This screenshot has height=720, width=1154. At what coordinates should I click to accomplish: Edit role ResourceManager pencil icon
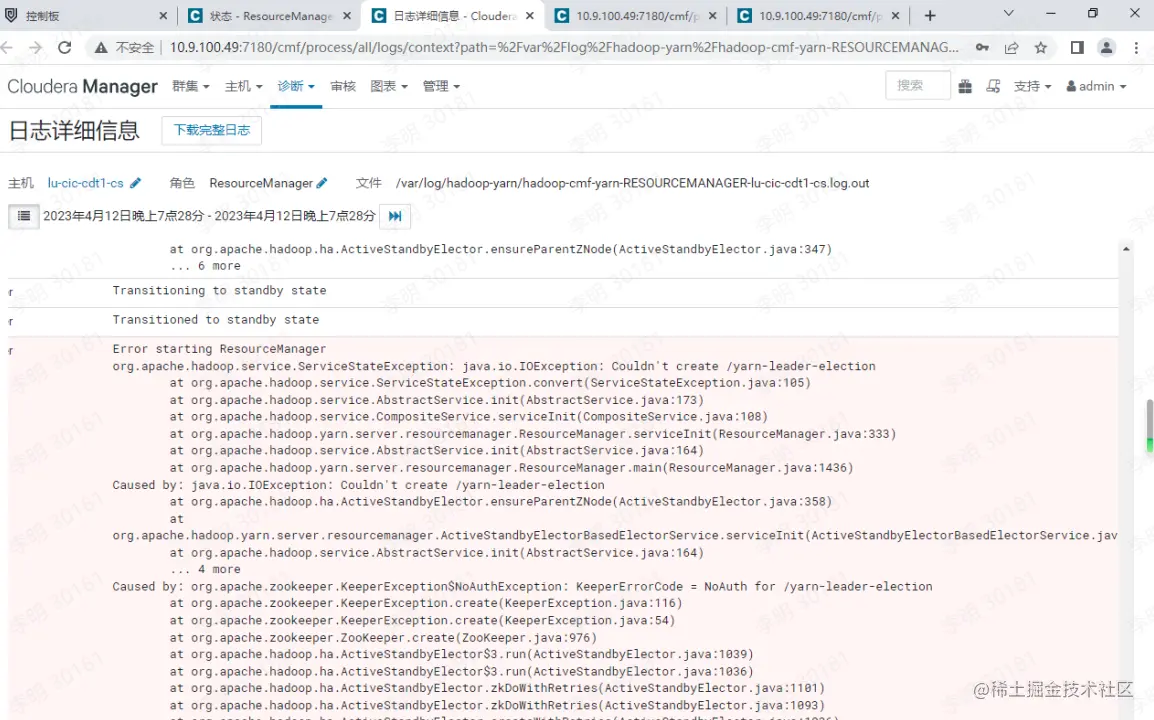[322, 183]
